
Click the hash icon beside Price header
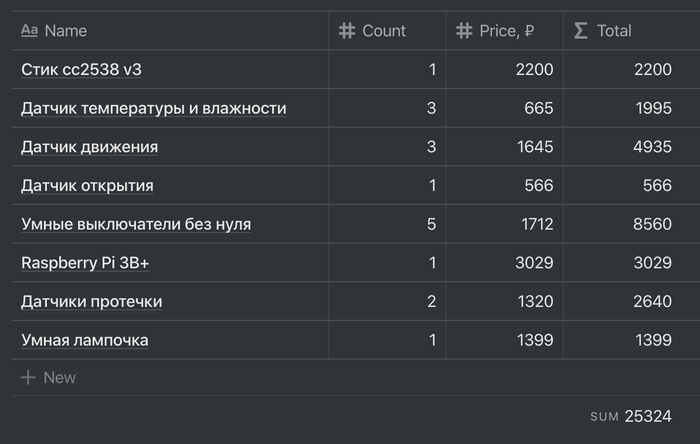[x=464, y=31]
